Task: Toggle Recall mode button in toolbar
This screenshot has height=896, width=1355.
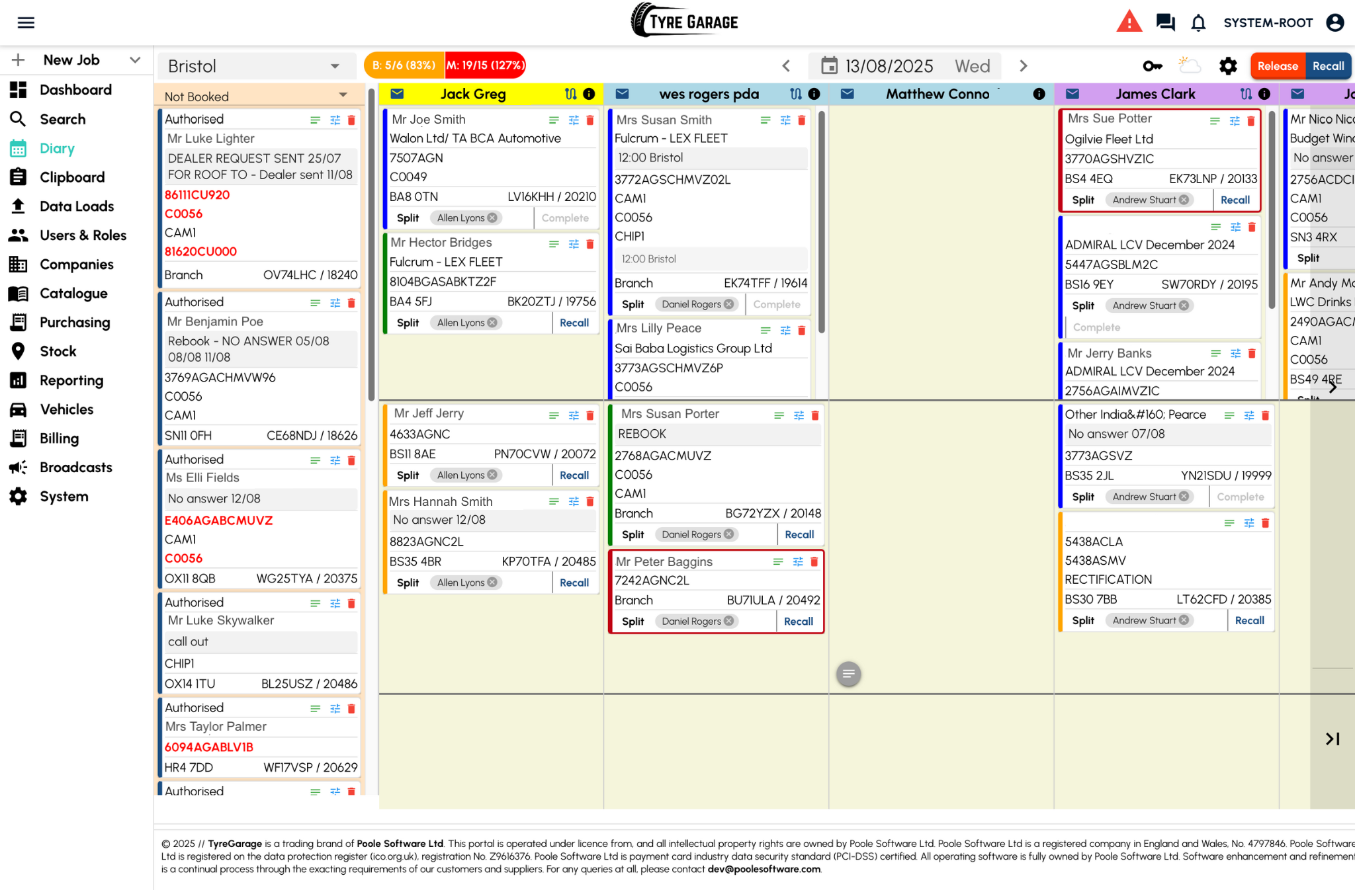Action: (1328, 66)
